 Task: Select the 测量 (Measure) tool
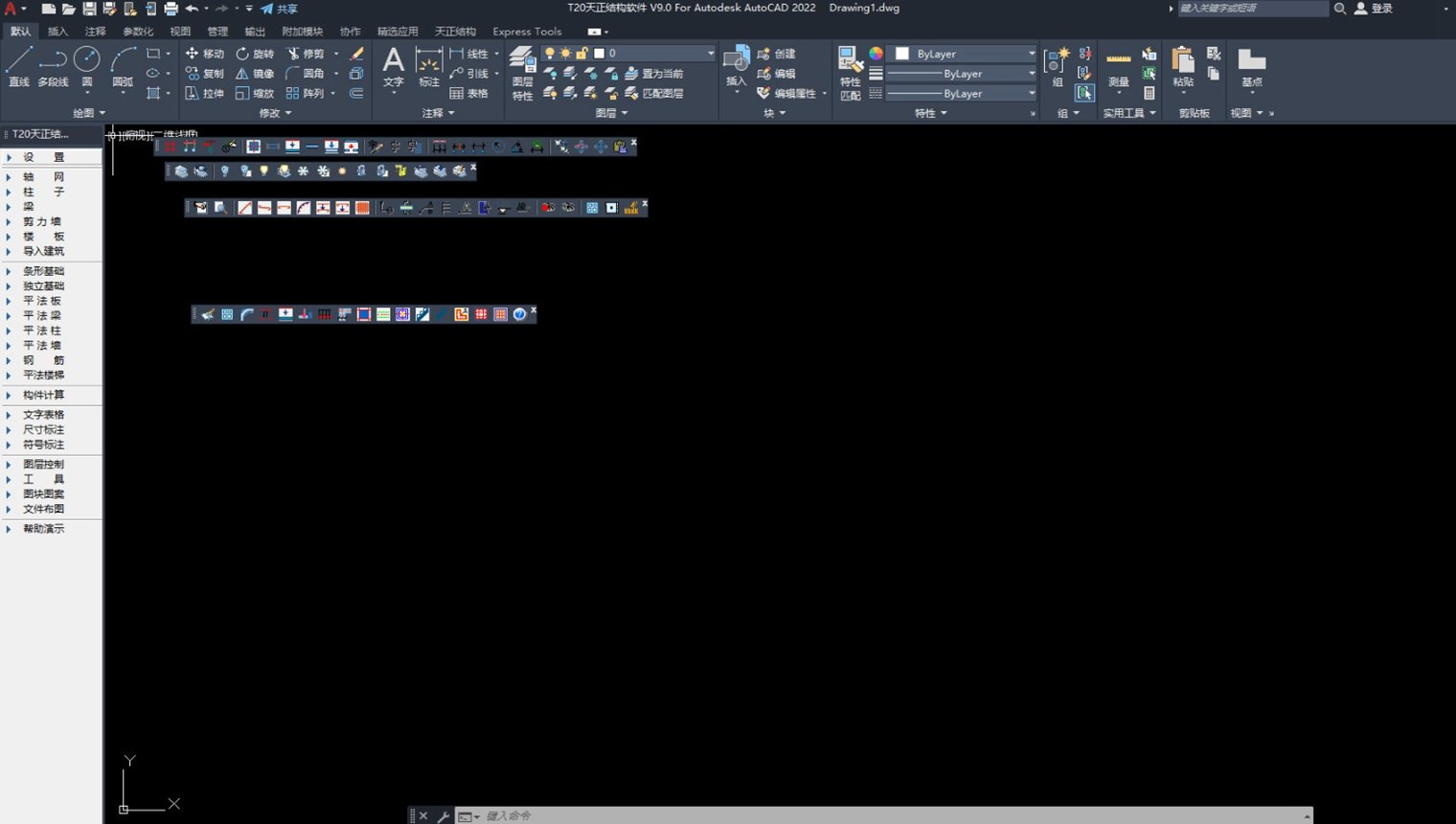1118,69
